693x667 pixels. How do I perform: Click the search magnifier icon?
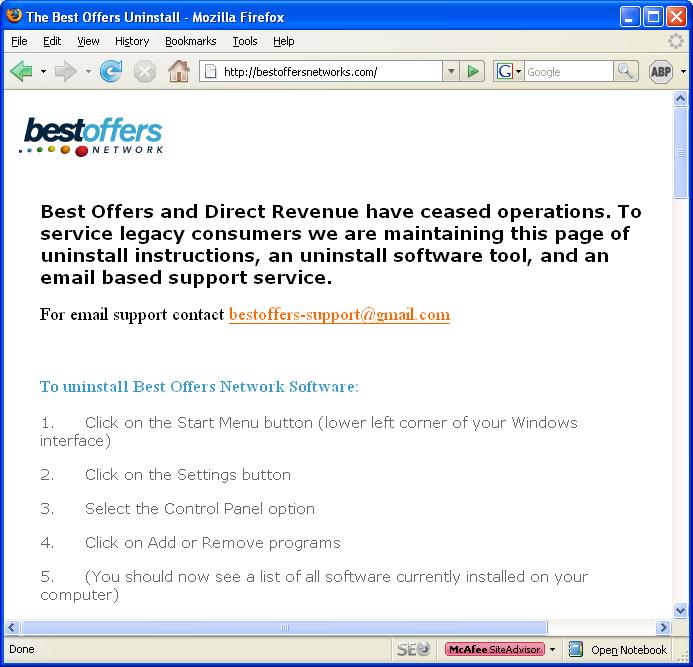625,71
